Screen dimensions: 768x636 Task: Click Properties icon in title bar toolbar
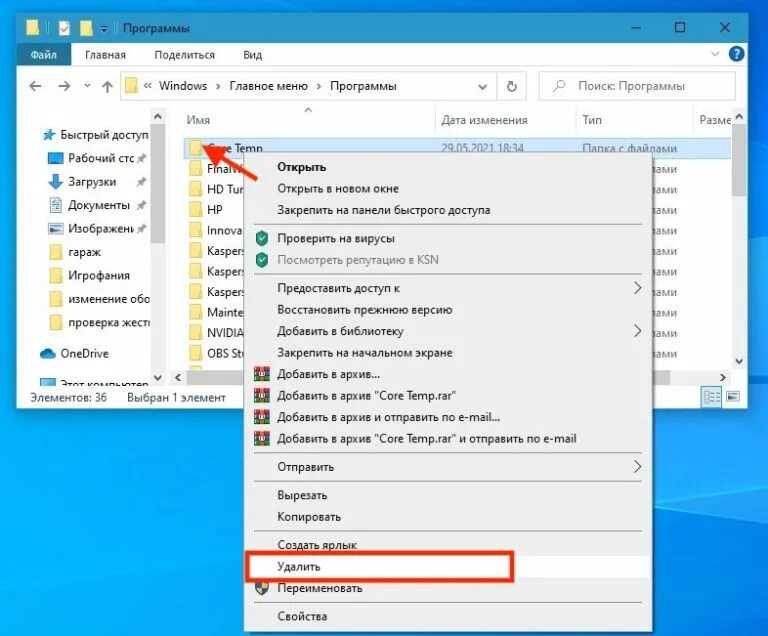(x=64, y=28)
